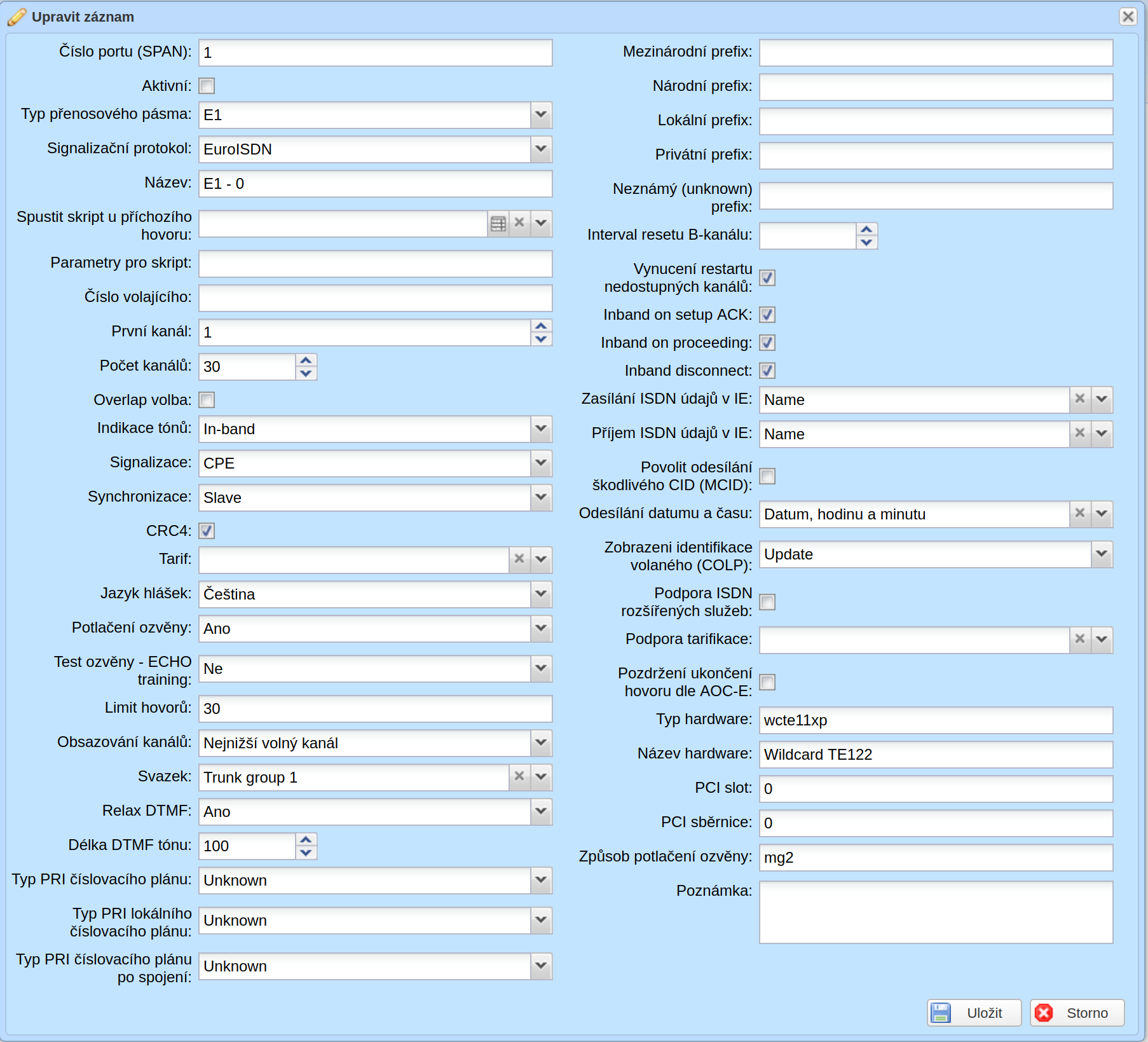Screen dimensions: 1148x1042
Task: Open Zobrazeni identifikace volaného COLP dropdown
Action: (x=1102, y=554)
